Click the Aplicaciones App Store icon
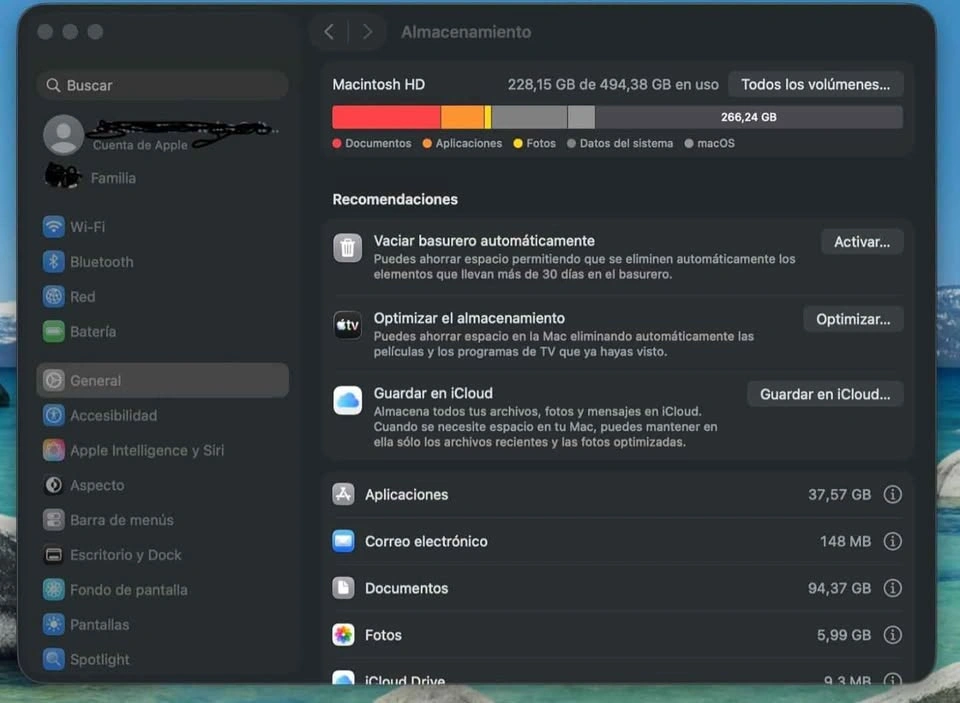Image resolution: width=960 pixels, height=703 pixels. [x=343, y=494]
